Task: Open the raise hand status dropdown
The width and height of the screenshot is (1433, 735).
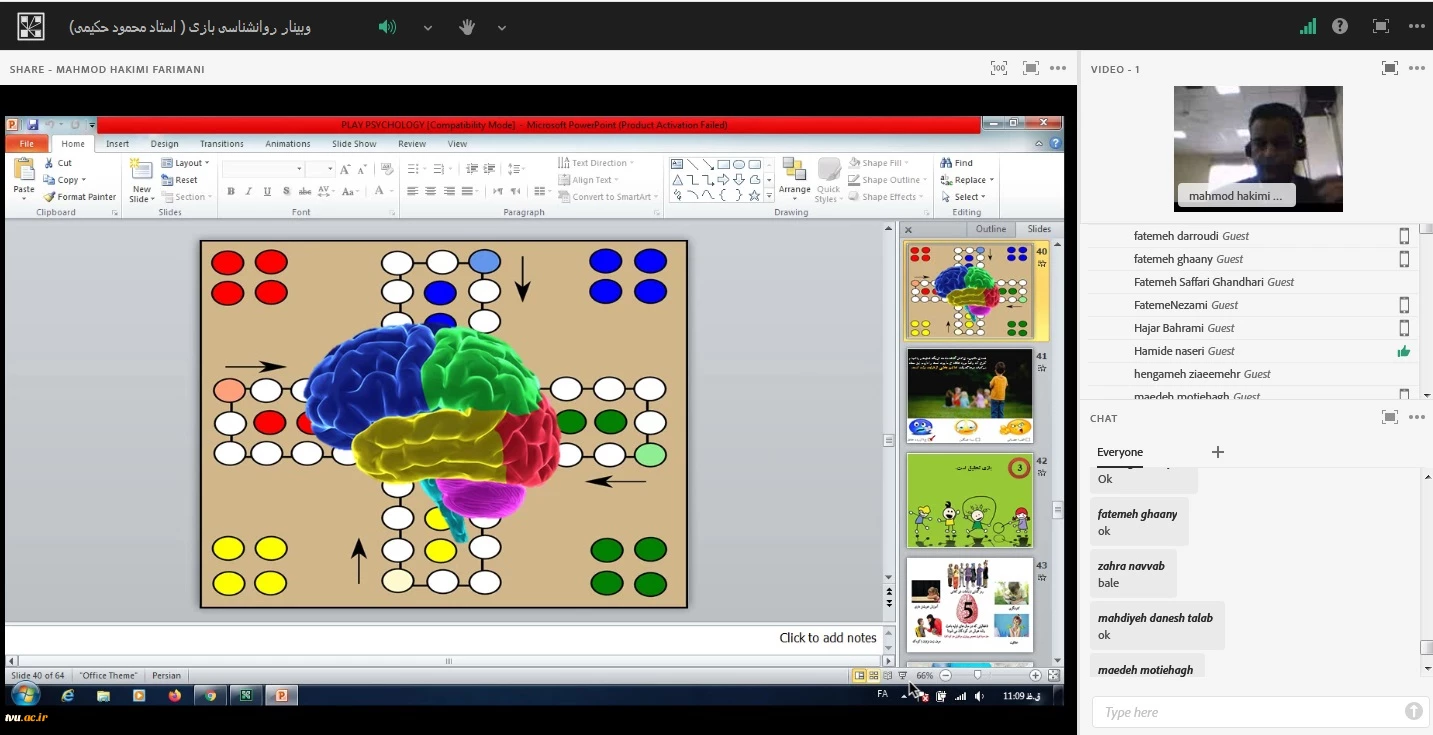Action: pyautogui.click(x=502, y=28)
